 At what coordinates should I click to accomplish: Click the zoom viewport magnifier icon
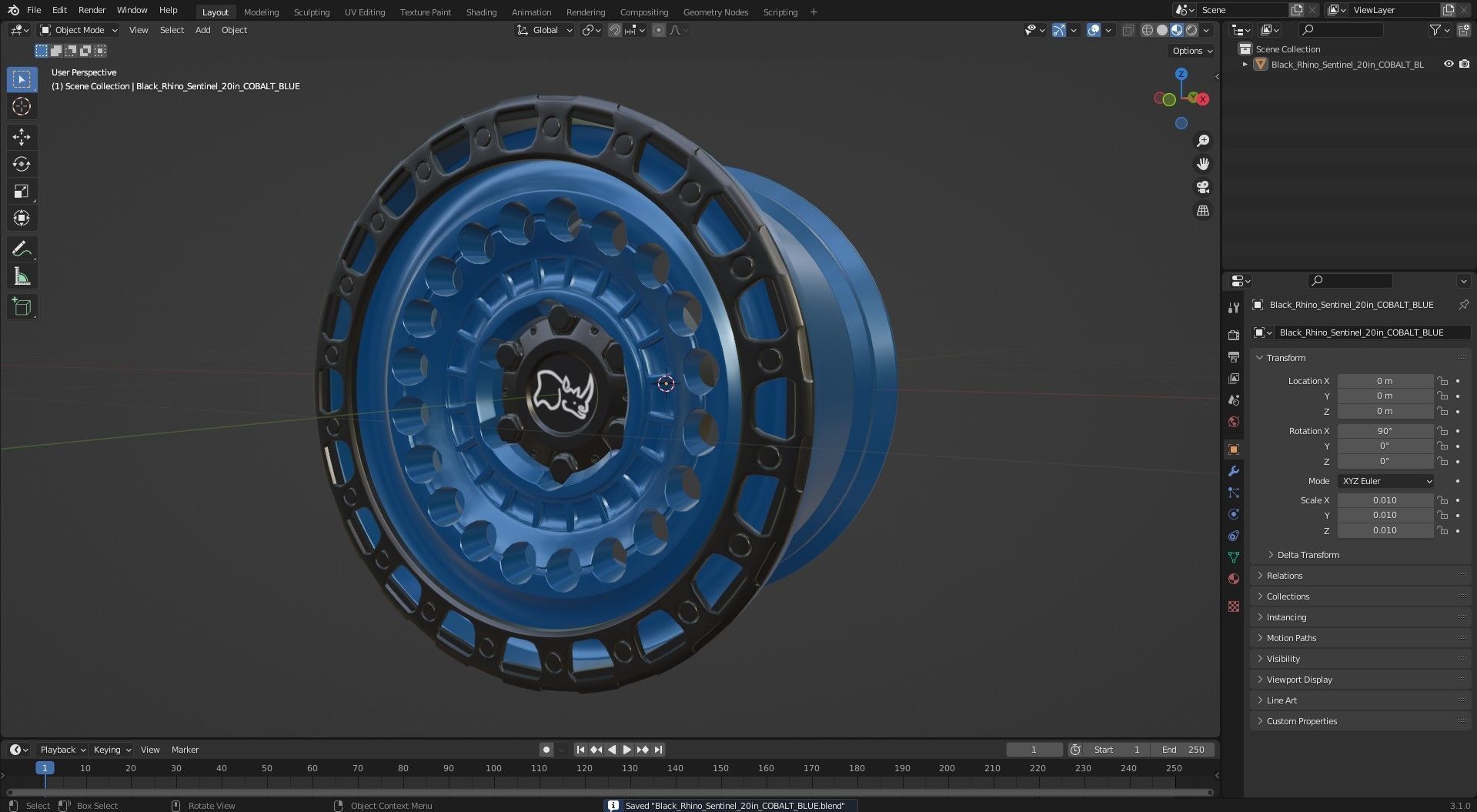point(1202,141)
